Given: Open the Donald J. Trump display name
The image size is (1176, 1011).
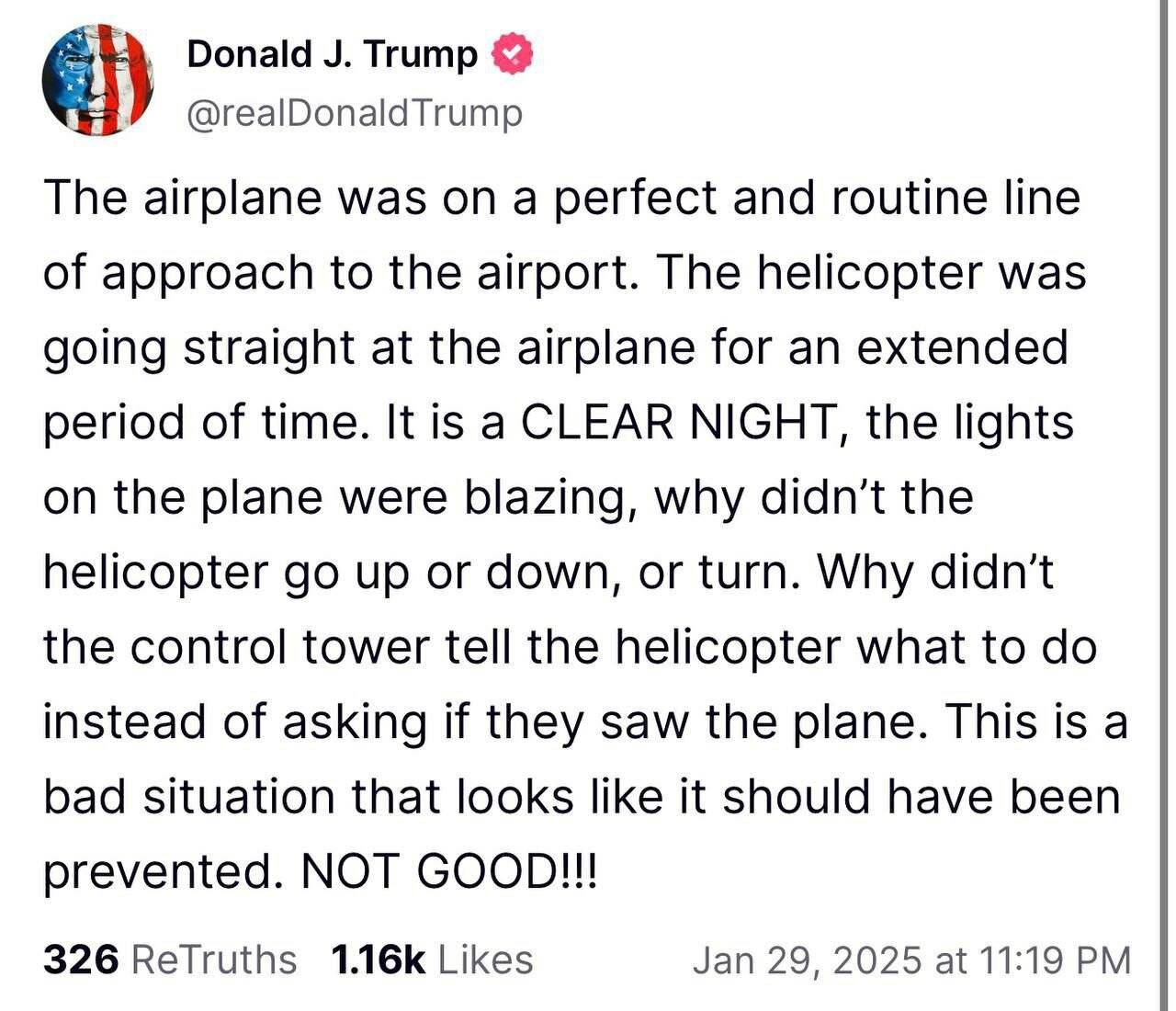Looking at the screenshot, I should (332, 55).
